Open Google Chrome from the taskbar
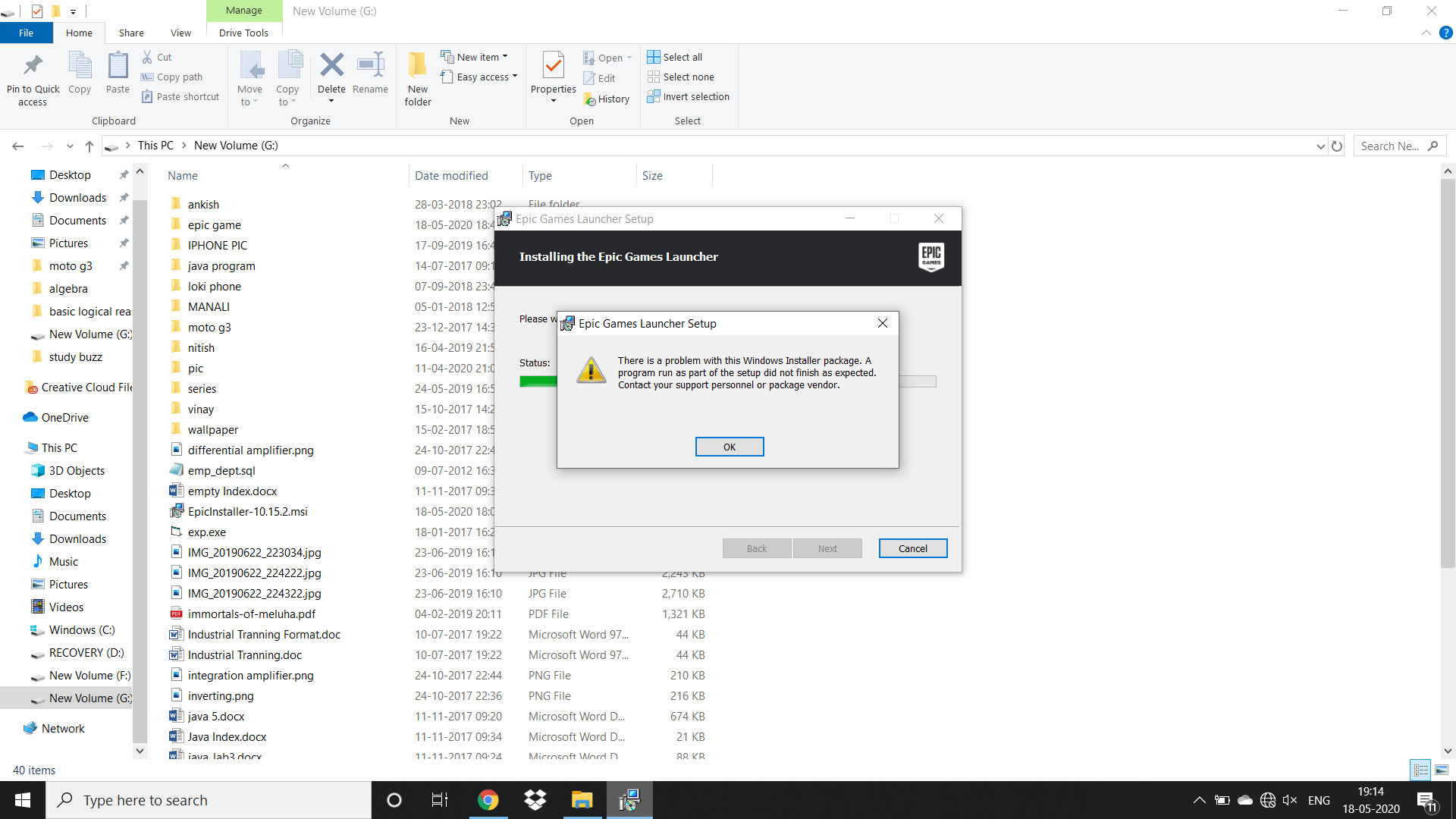 (x=488, y=800)
